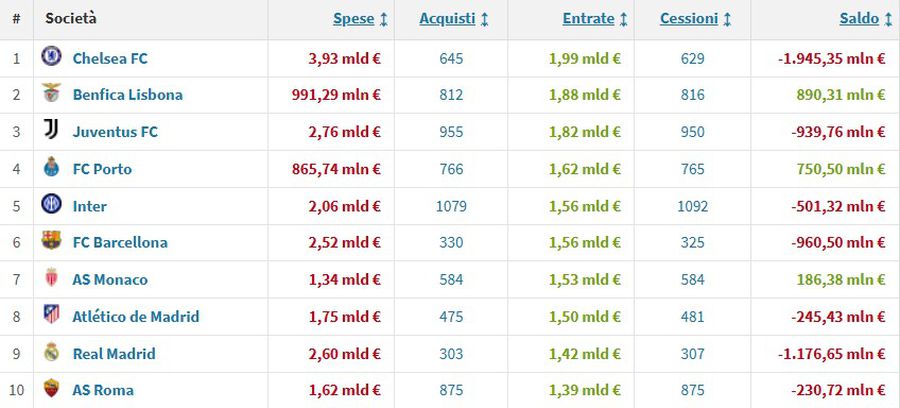Click the Atlético de Madrid crest
The width and height of the screenshot is (900, 408).
(x=51, y=316)
